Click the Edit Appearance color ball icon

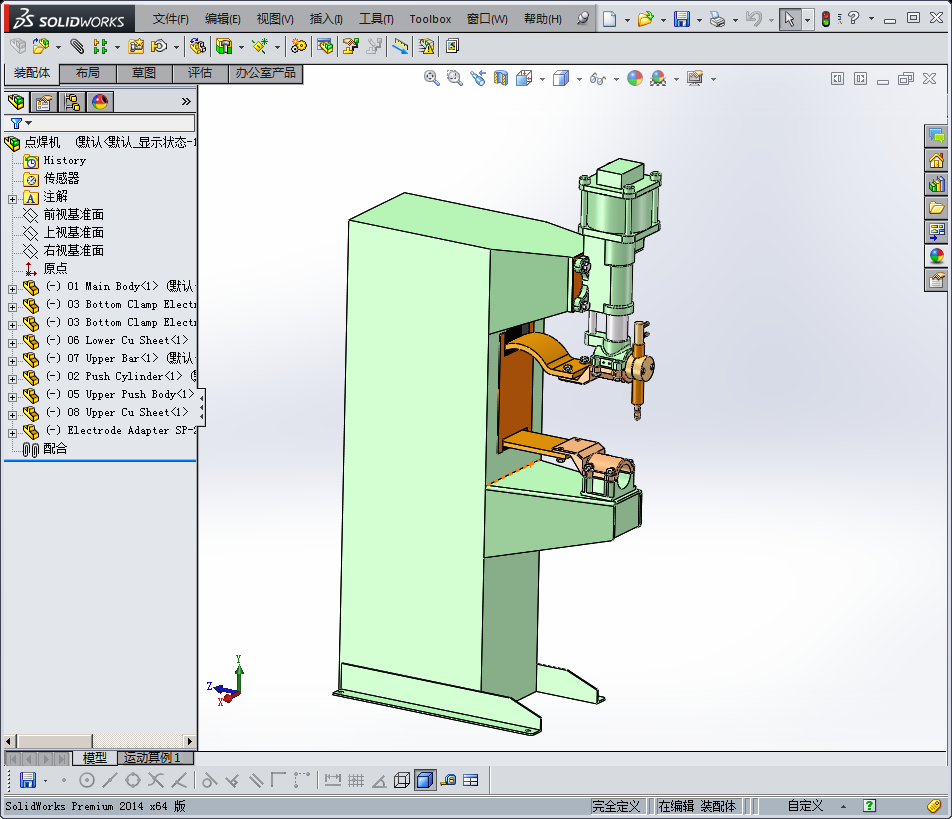click(634, 78)
